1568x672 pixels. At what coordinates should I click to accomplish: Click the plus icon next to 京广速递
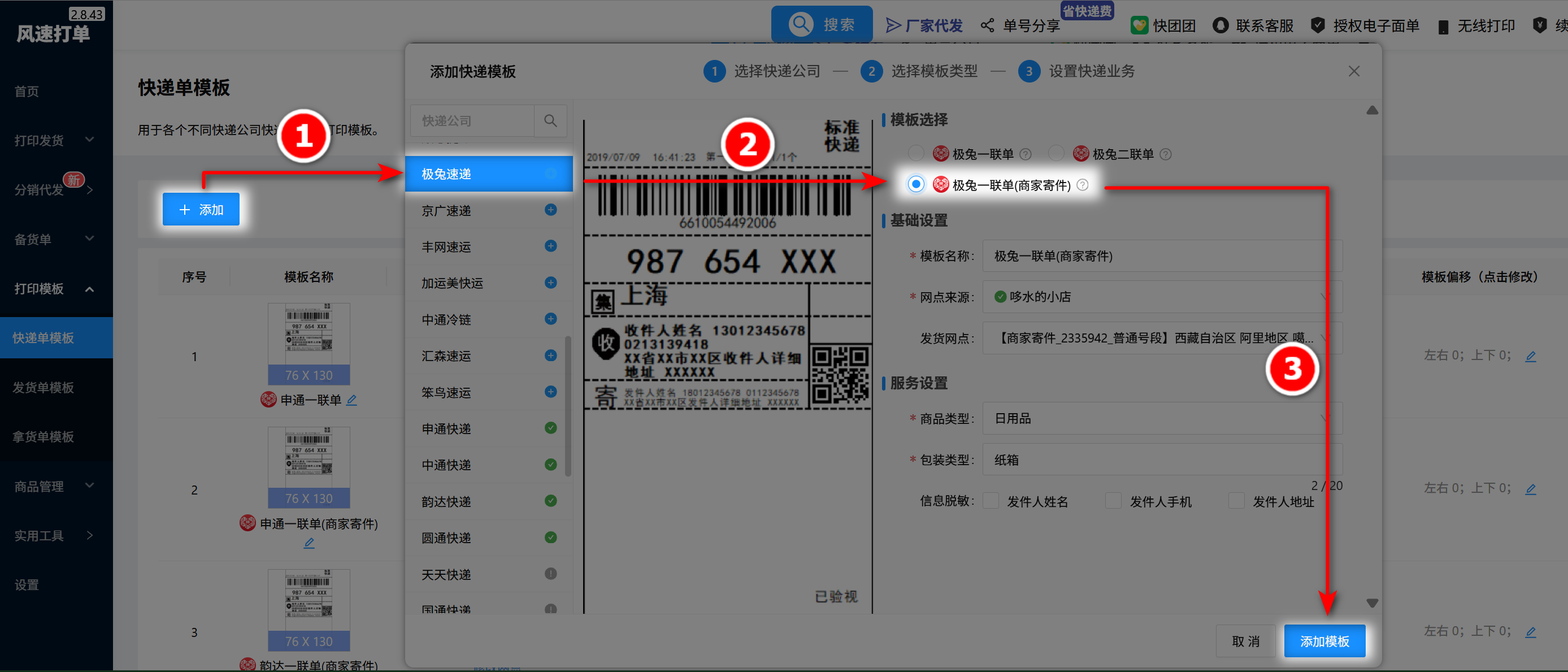coord(550,210)
